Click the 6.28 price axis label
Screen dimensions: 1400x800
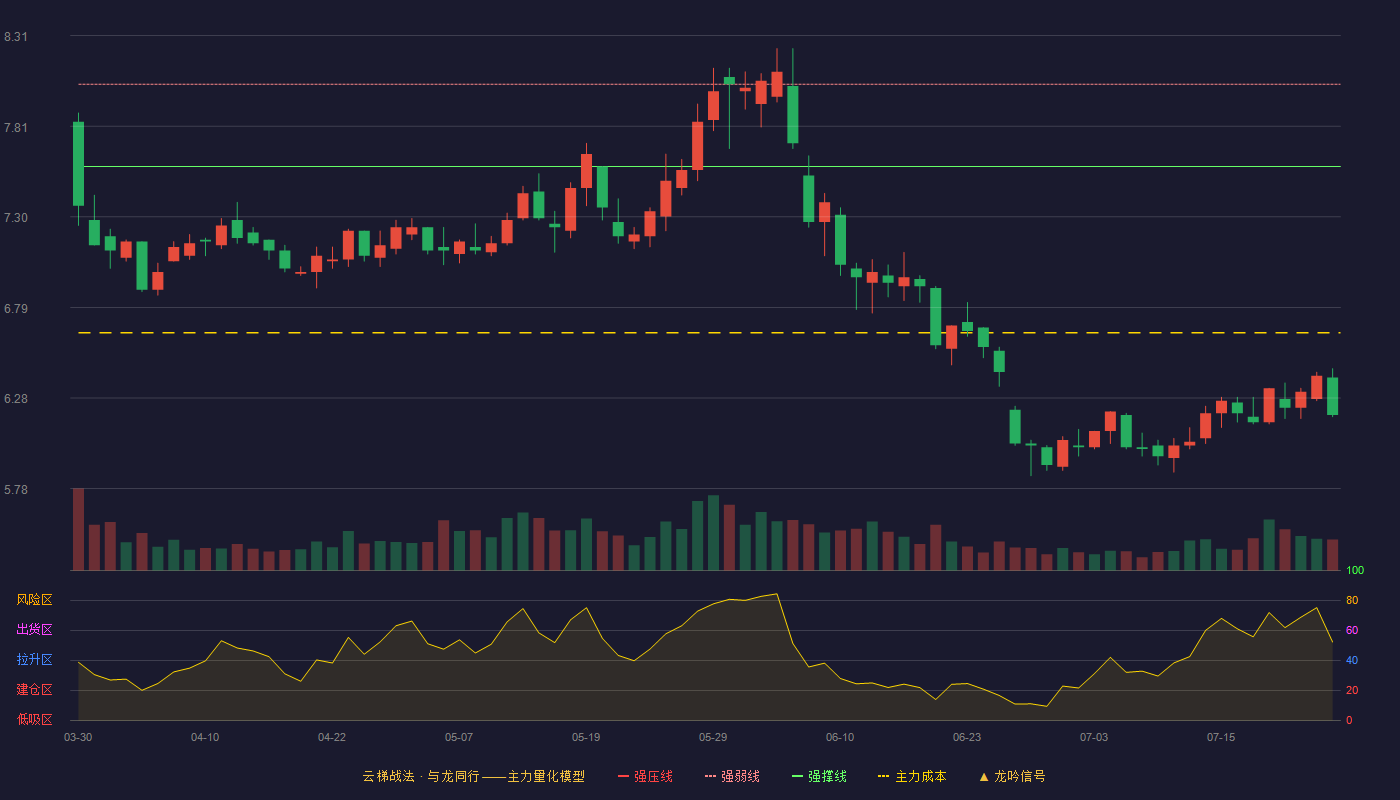(x=16, y=399)
